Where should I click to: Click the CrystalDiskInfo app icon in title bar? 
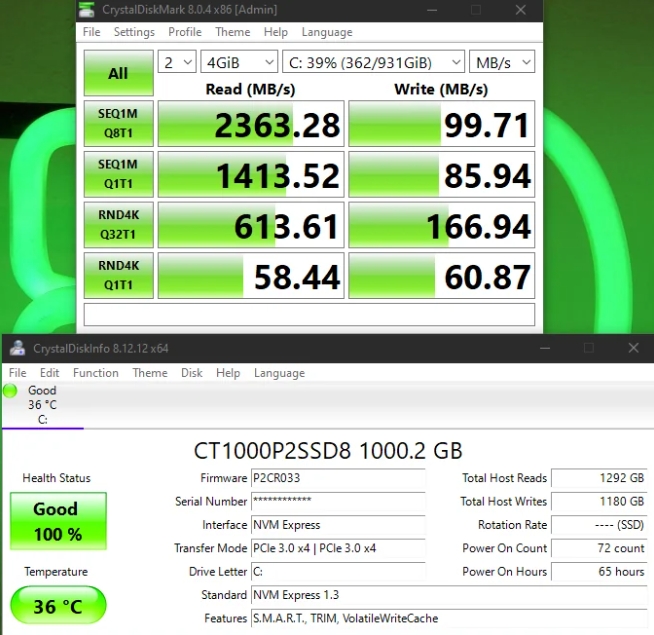click(x=17, y=348)
